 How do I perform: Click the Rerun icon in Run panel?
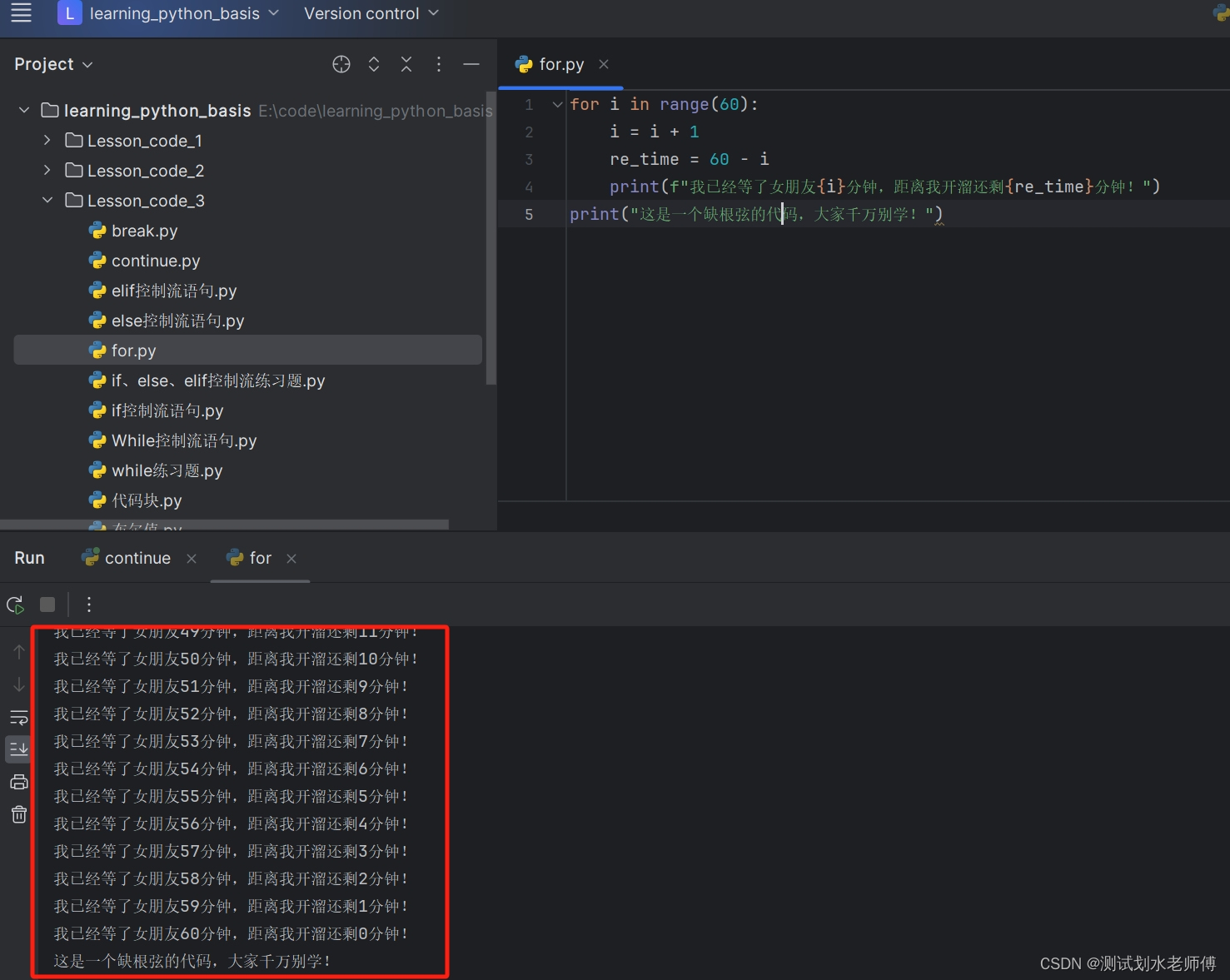[16, 604]
